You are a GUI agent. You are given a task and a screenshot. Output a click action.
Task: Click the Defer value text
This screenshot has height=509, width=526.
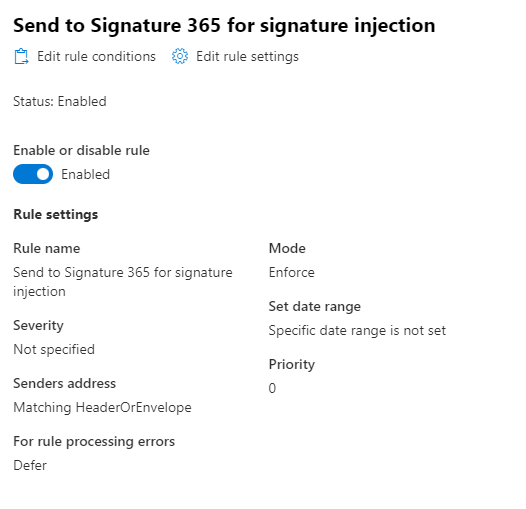30,465
